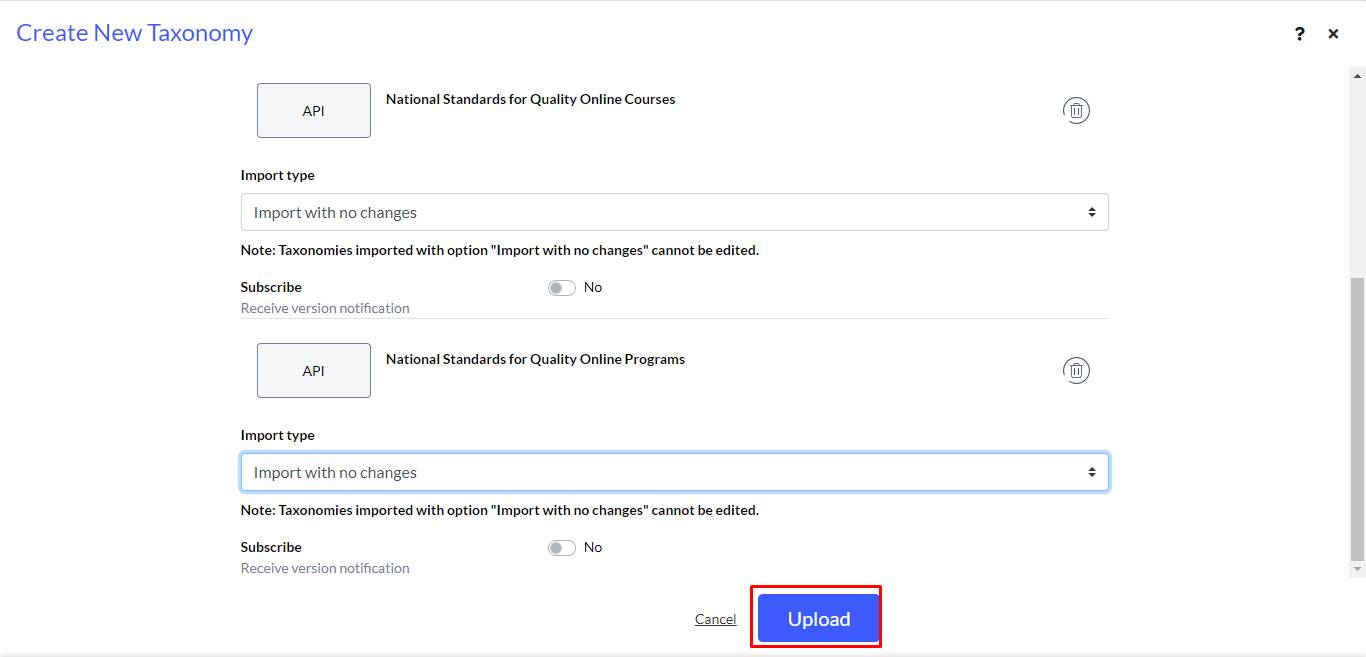Delete the National Standards for Quality Online Programs entry
Screen dimensions: 1366x657
[x=1076, y=371]
